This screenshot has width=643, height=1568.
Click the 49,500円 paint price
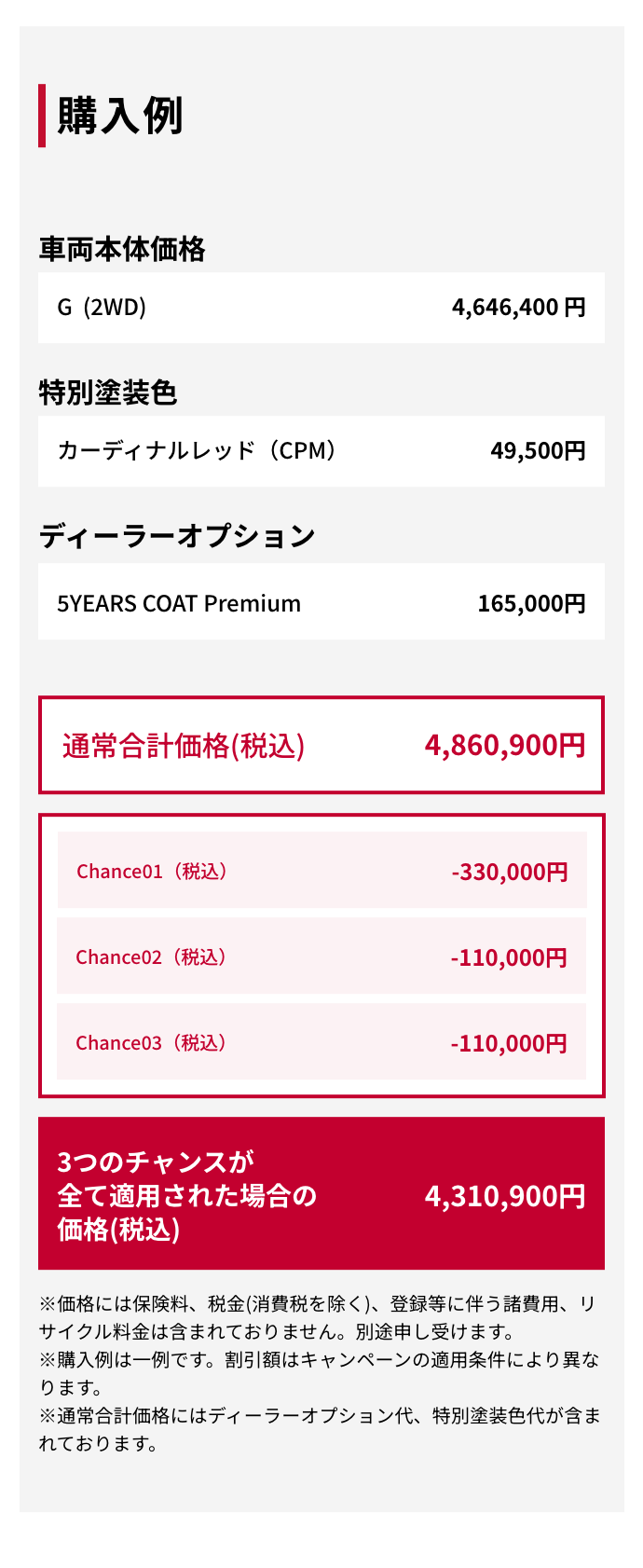pyautogui.click(x=538, y=451)
